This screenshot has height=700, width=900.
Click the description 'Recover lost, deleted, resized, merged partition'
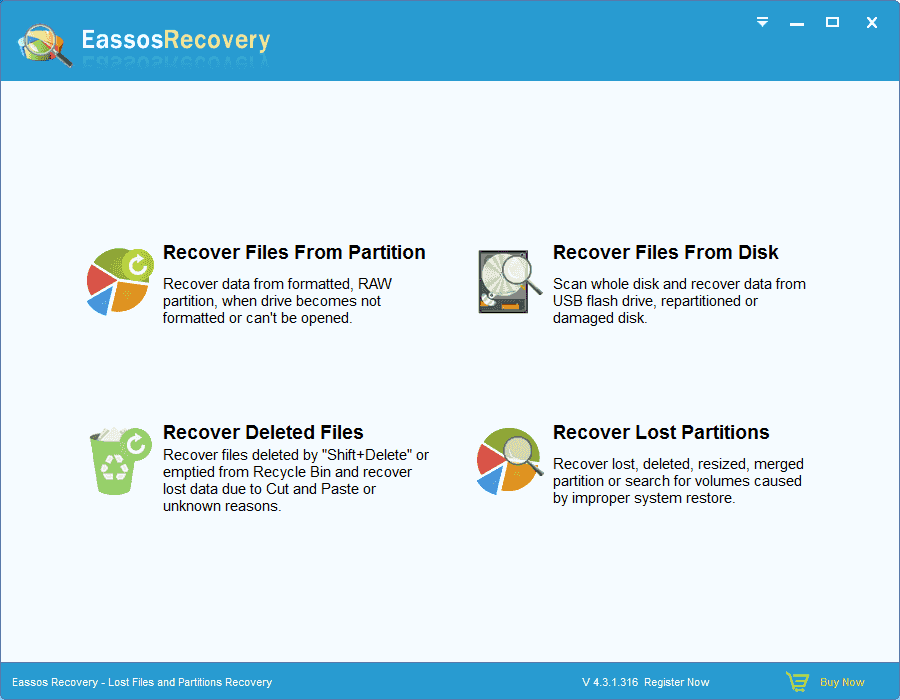point(678,481)
